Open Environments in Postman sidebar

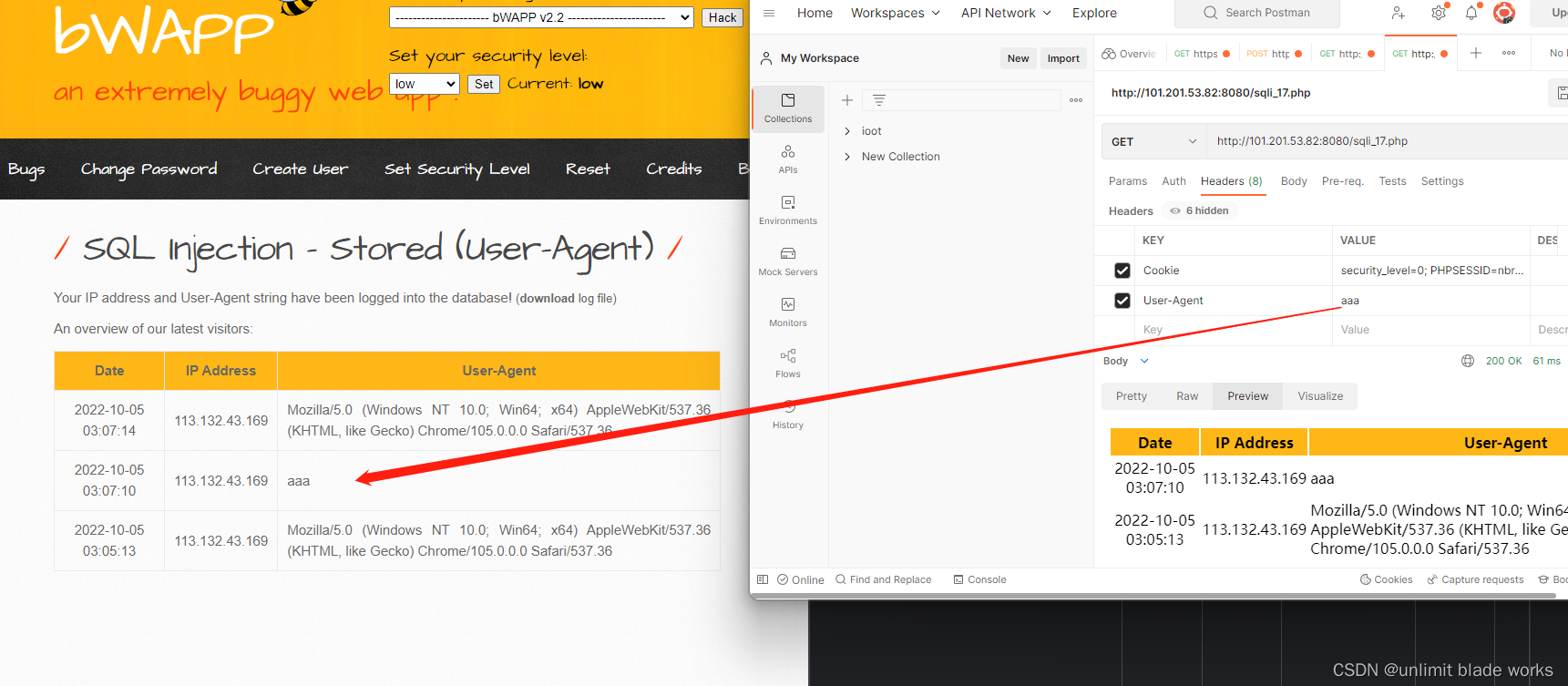pyautogui.click(x=788, y=210)
